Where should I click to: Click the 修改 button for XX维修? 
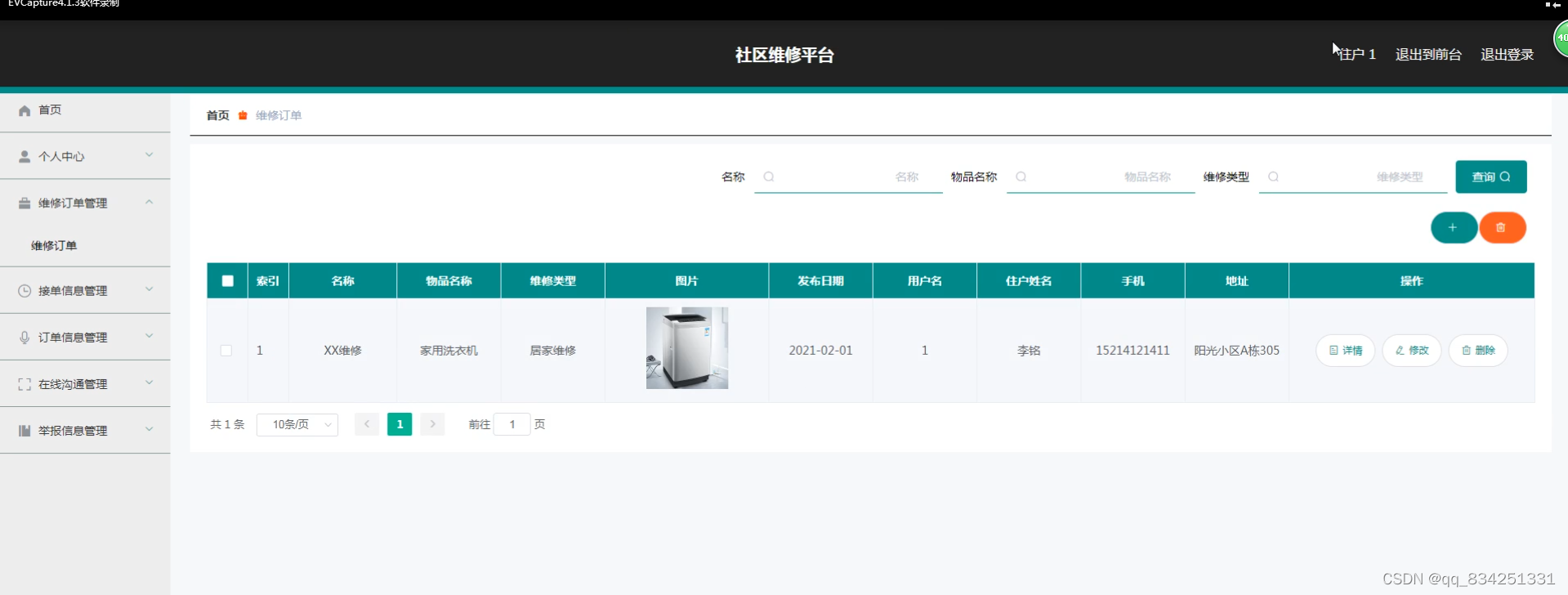(x=1412, y=351)
